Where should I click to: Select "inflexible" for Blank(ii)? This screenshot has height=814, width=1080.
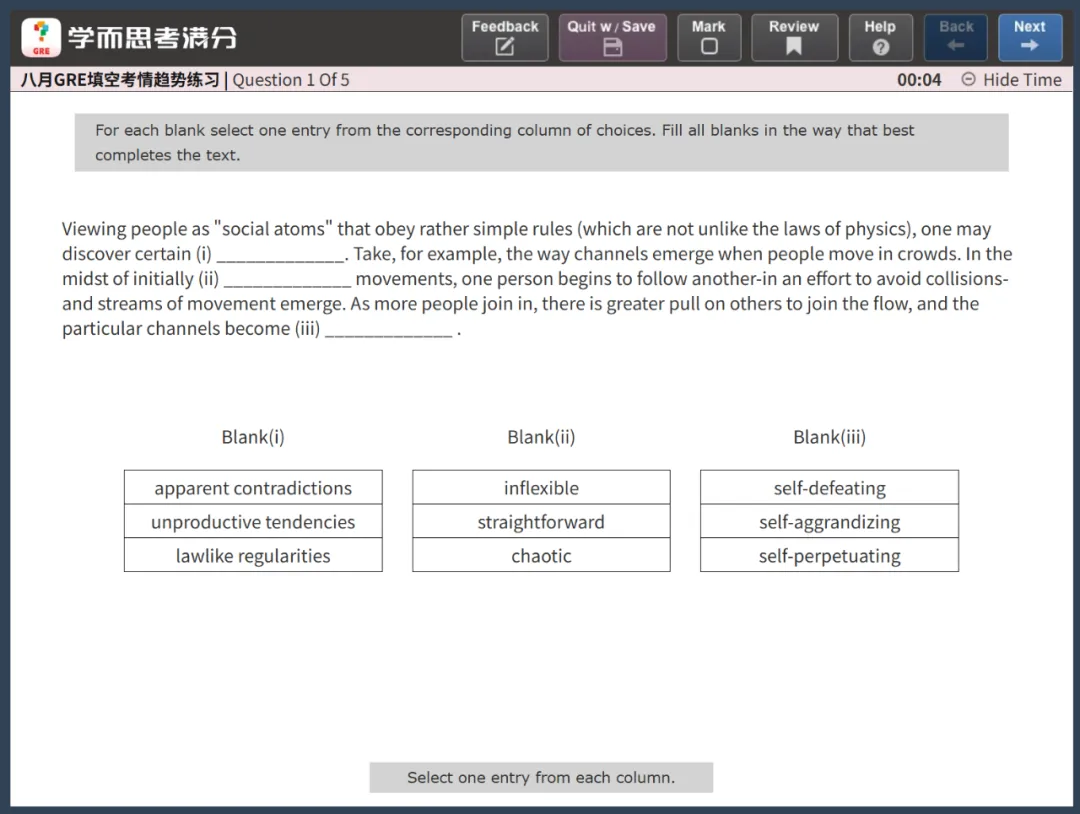[541, 488]
